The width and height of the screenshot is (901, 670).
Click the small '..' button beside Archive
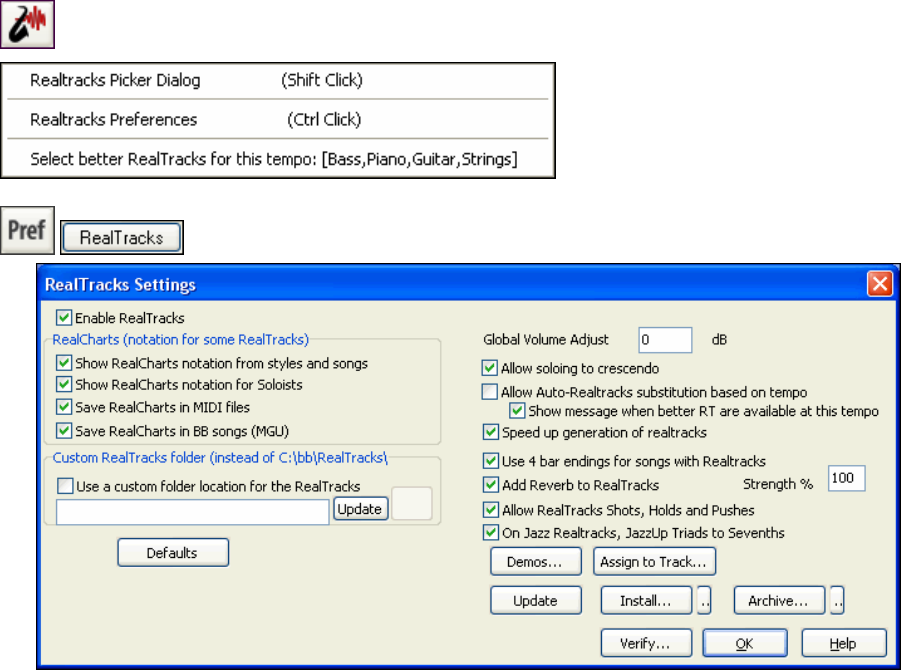[838, 600]
